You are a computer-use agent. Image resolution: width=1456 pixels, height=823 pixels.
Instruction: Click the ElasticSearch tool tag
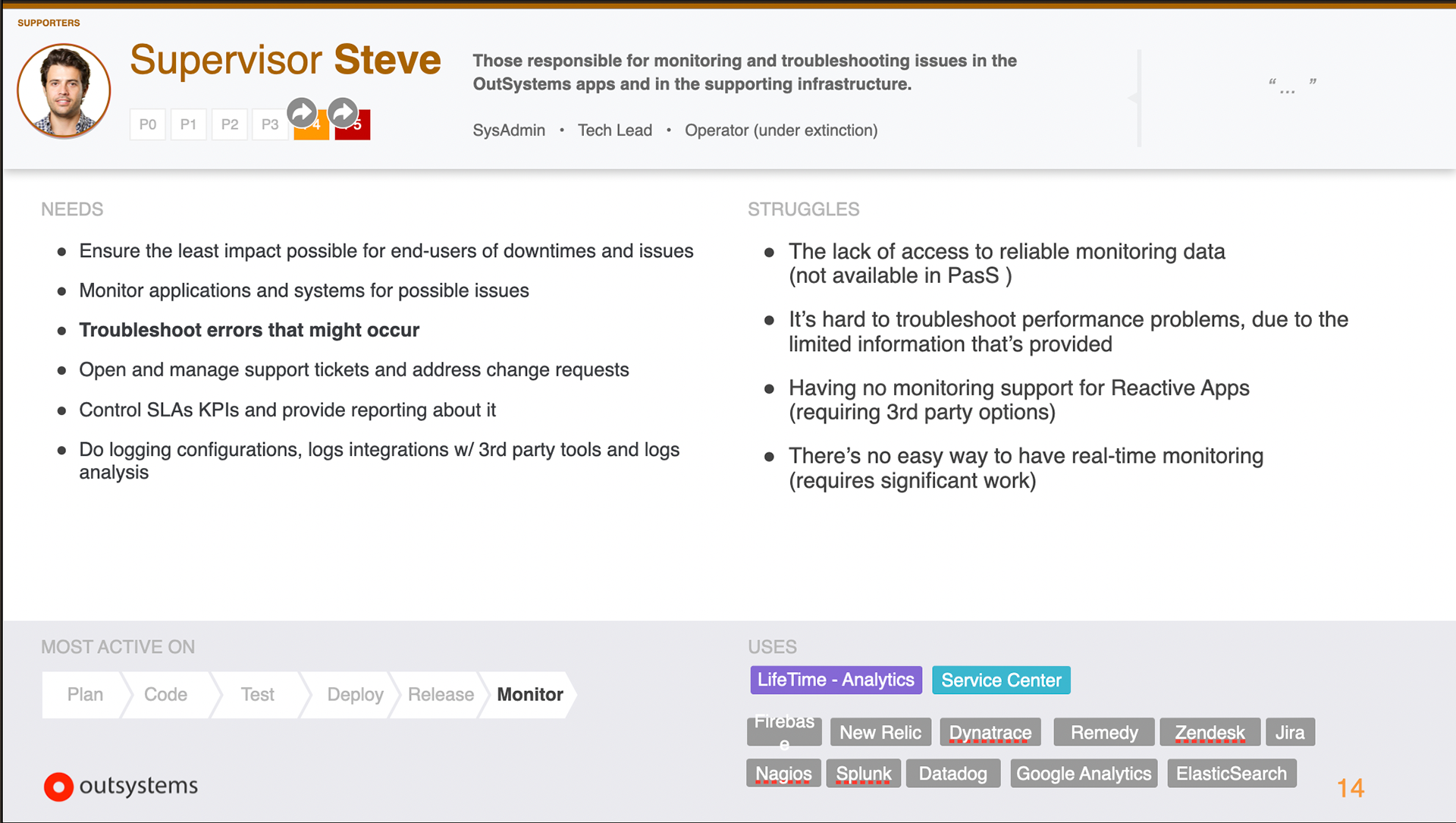[x=1232, y=774]
